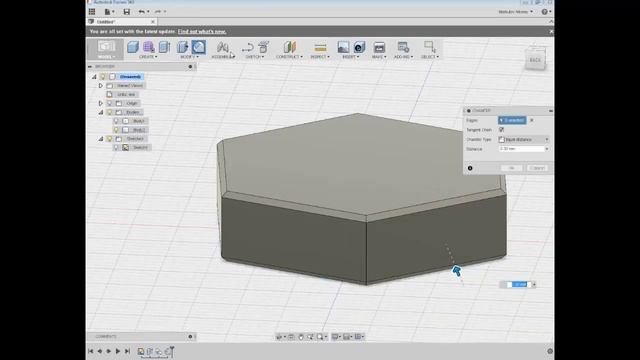Toggle visibility bulb of Origin folder
Screen dimensions: 640x360
[109, 103]
